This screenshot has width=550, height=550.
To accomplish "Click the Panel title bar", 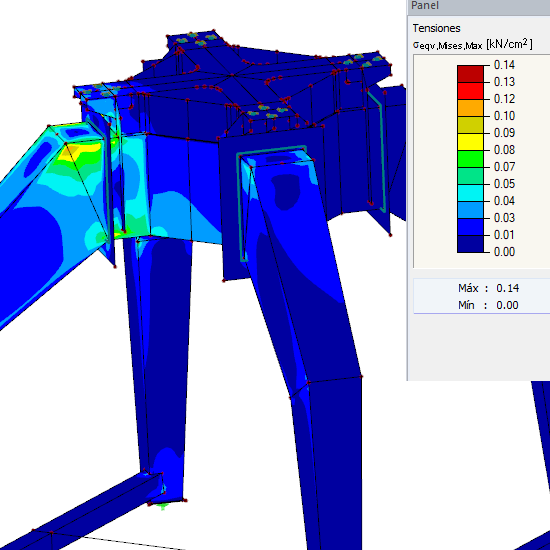I will point(478,6).
